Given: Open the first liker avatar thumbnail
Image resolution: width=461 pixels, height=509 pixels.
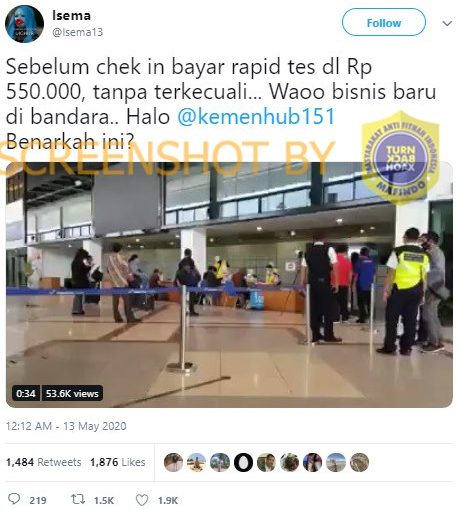Looking at the screenshot, I should (x=173, y=462).
